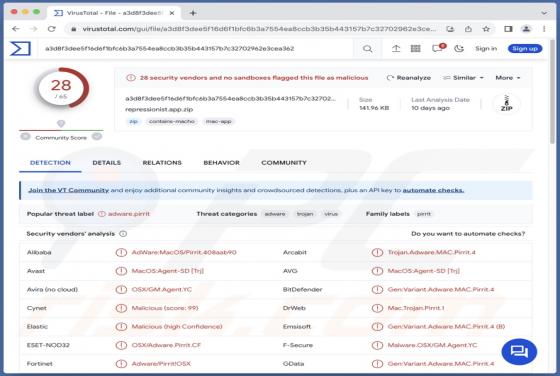Screen dimensions: 560x376
Task: Click the Do you want to automate checks text
Action: 468,234
